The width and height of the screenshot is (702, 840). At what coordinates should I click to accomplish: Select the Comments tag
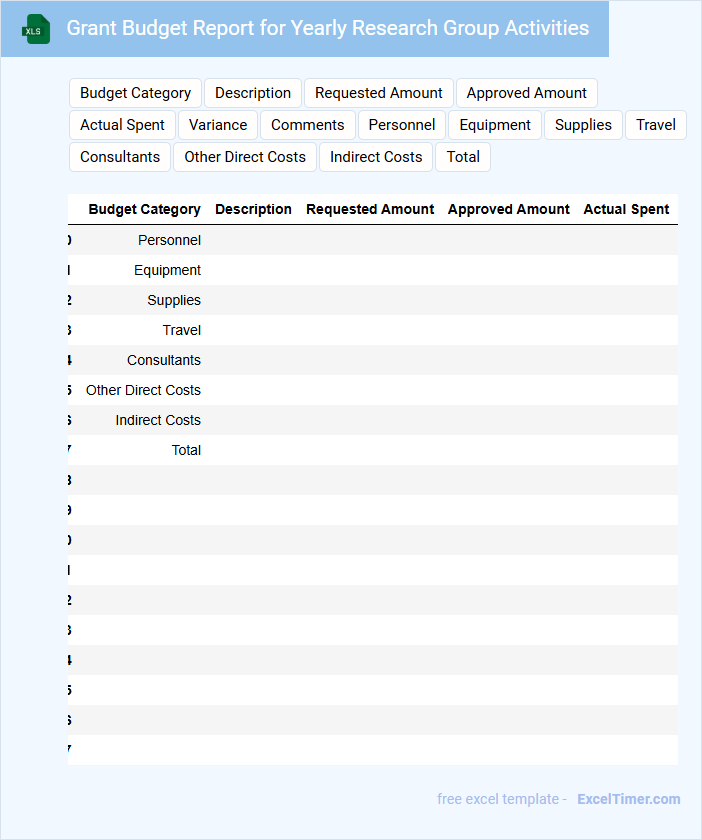[x=307, y=125]
